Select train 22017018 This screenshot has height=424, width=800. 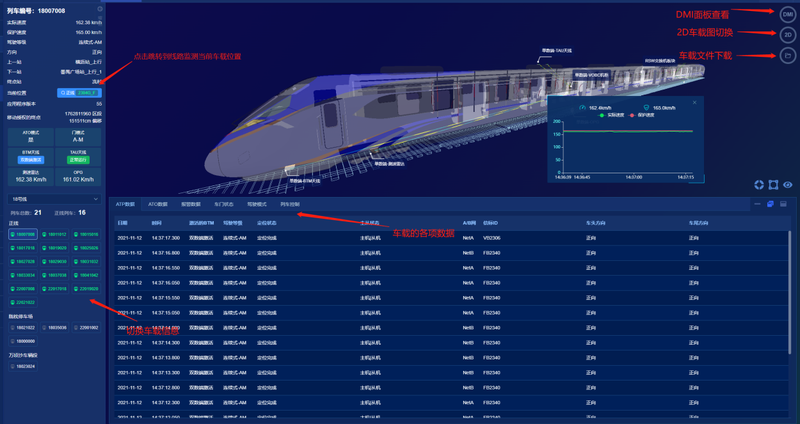[x=55, y=289]
